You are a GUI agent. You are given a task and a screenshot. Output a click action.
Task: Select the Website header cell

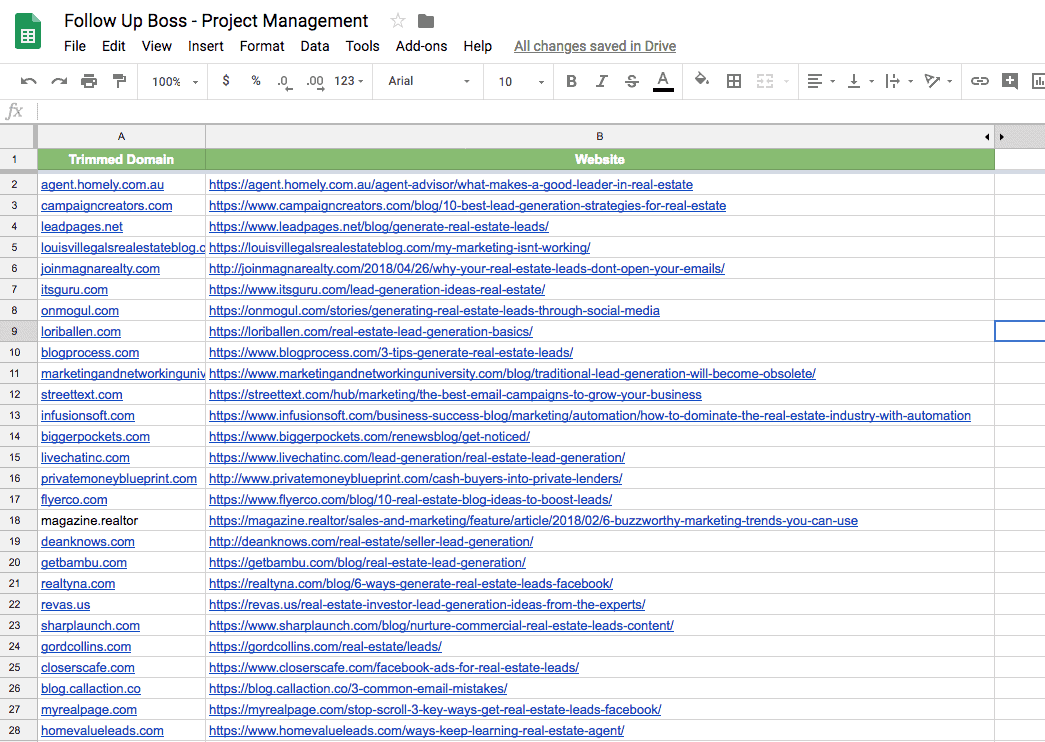tap(600, 159)
